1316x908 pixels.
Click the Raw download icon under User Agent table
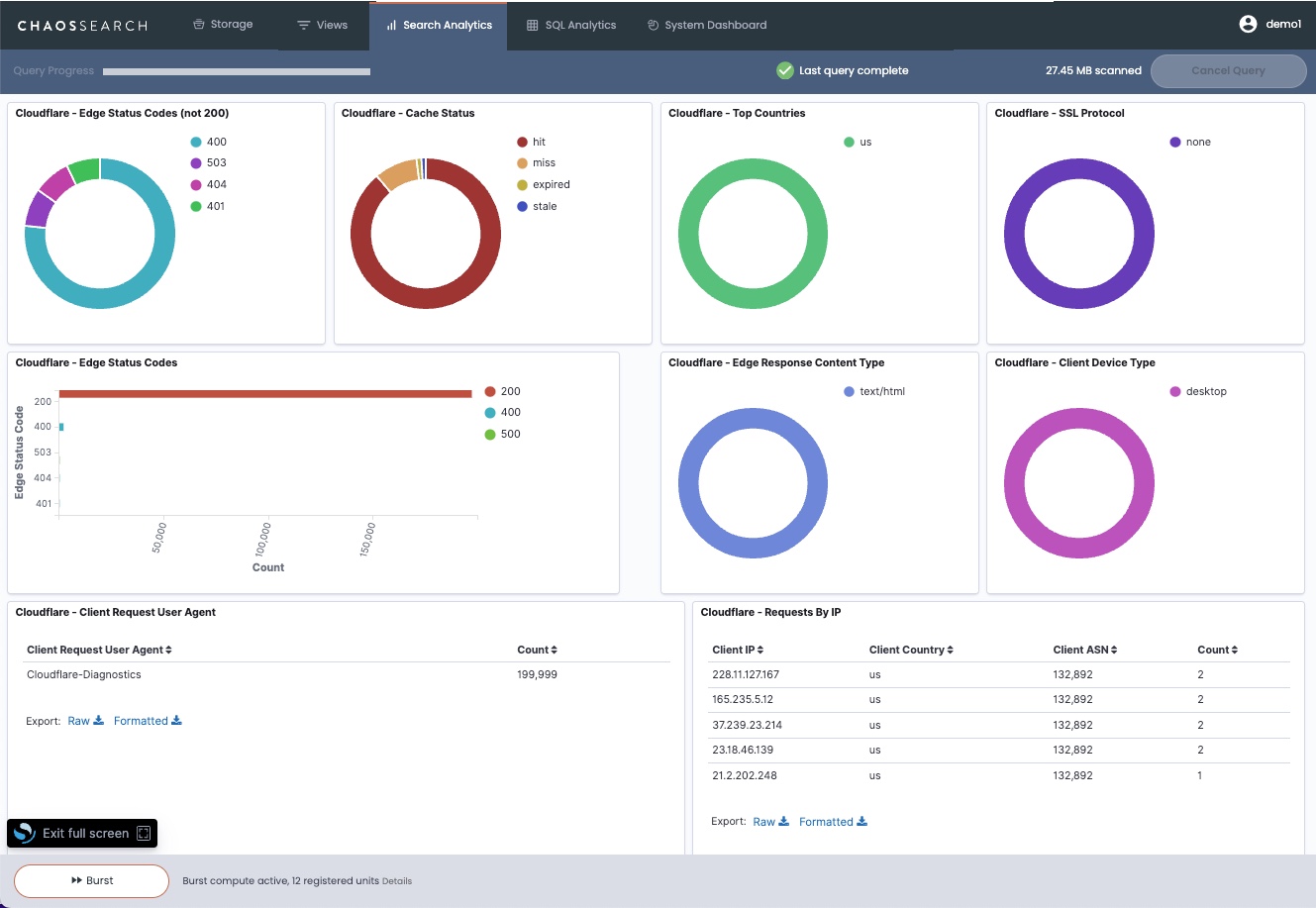point(99,721)
